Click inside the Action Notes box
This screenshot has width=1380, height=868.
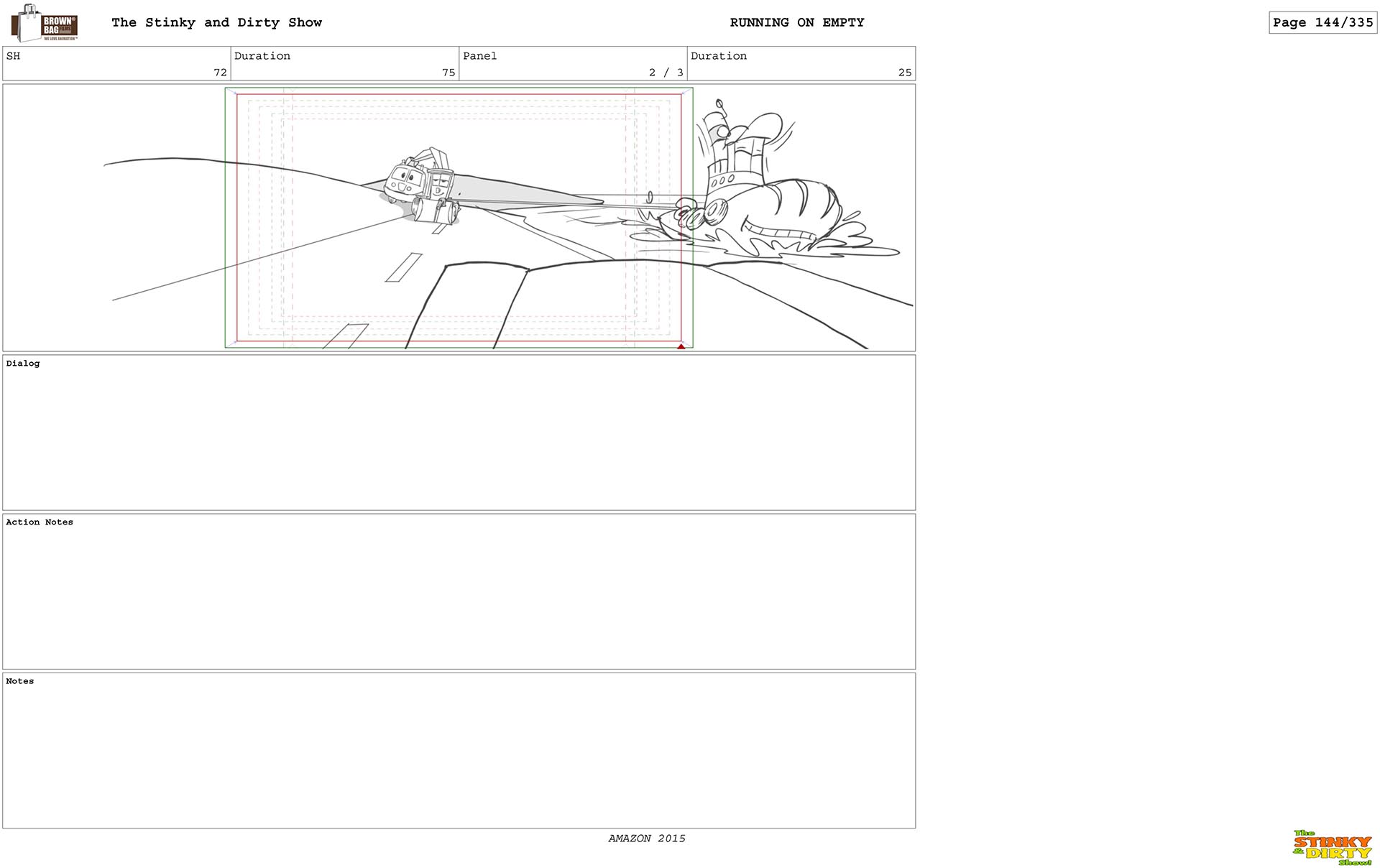pyautogui.click(x=459, y=591)
